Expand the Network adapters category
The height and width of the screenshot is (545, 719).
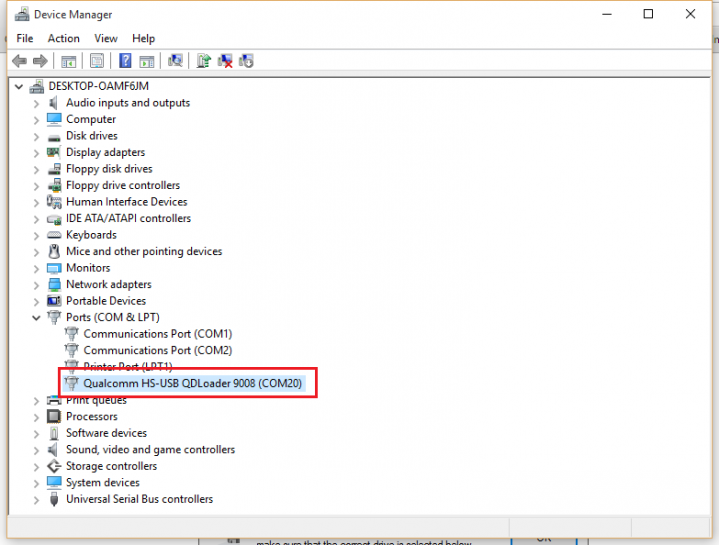37,285
